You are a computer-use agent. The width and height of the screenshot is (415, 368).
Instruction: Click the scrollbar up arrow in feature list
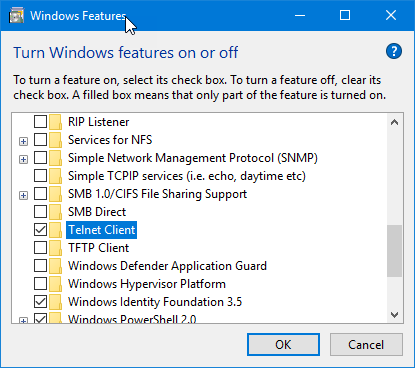point(395,122)
